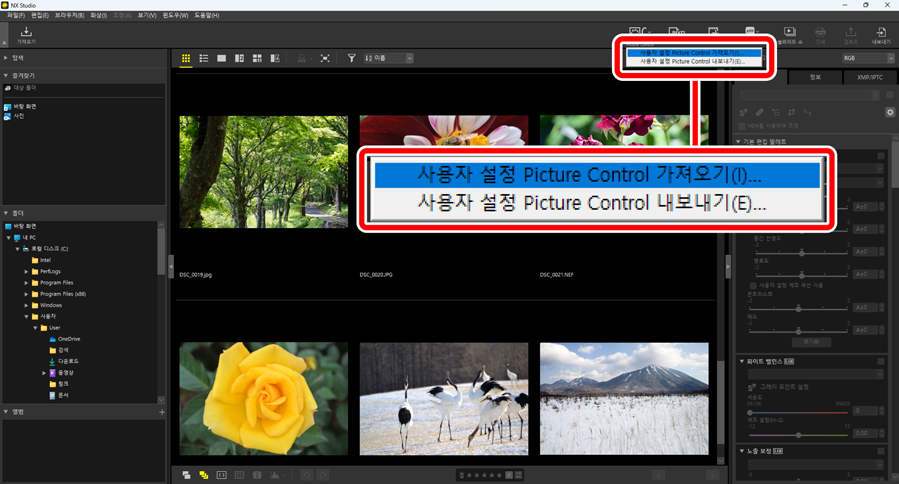Open the sort order dropdown
Viewport: 899px width, 484px height.
[389, 59]
